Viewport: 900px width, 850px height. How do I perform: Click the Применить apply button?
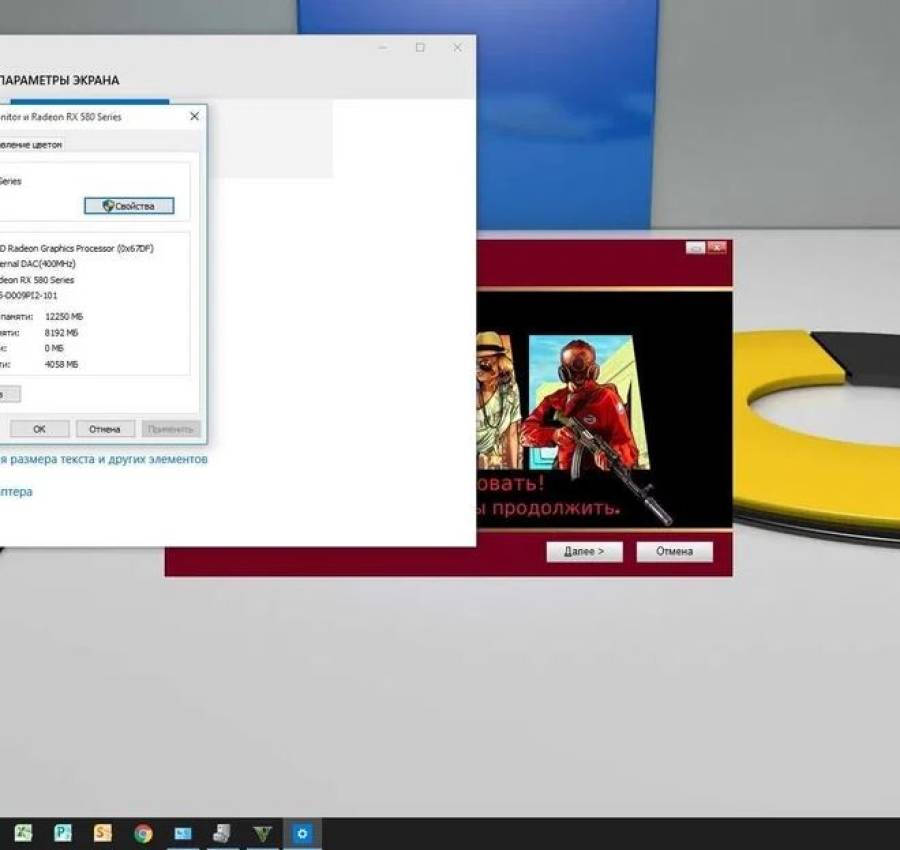click(x=171, y=429)
